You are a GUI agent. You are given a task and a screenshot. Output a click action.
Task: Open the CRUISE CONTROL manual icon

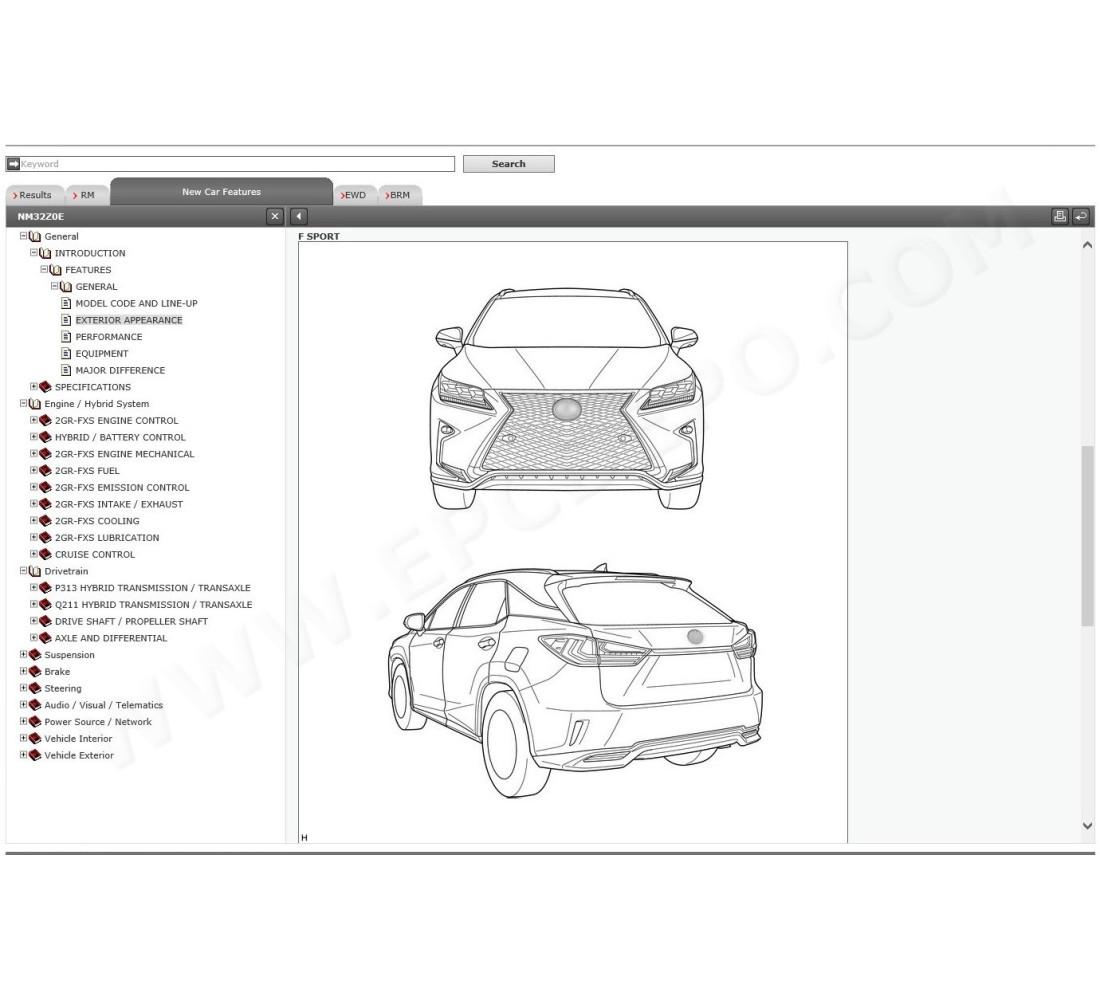(x=44, y=554)
